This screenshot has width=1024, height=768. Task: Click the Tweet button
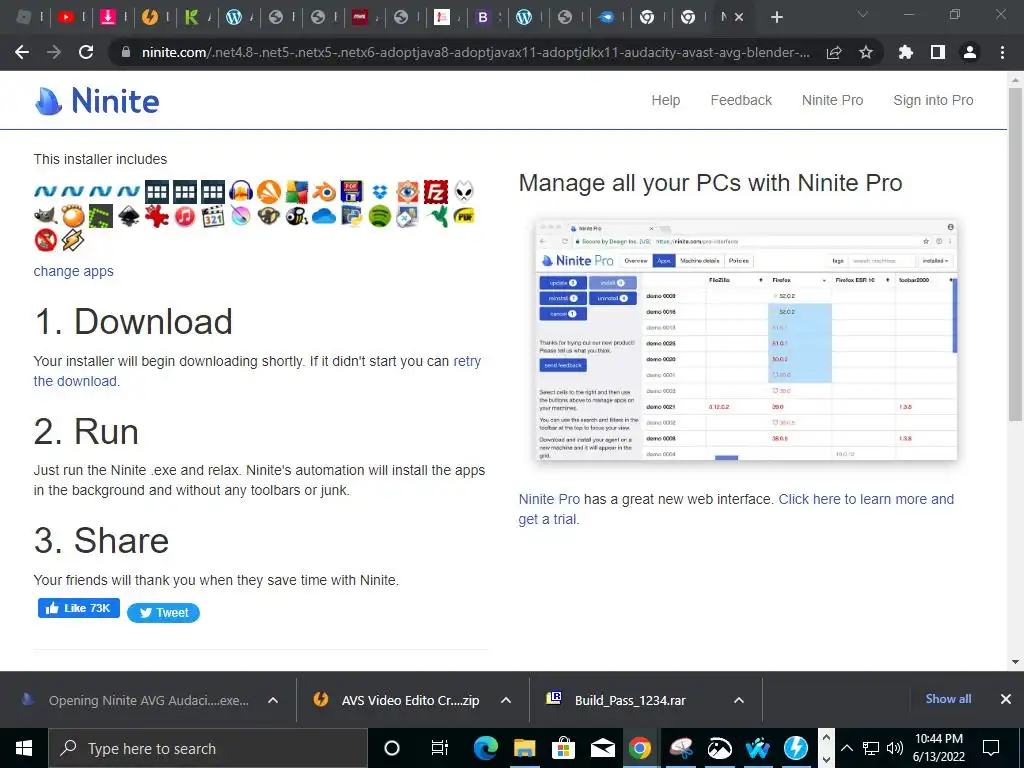163,613
